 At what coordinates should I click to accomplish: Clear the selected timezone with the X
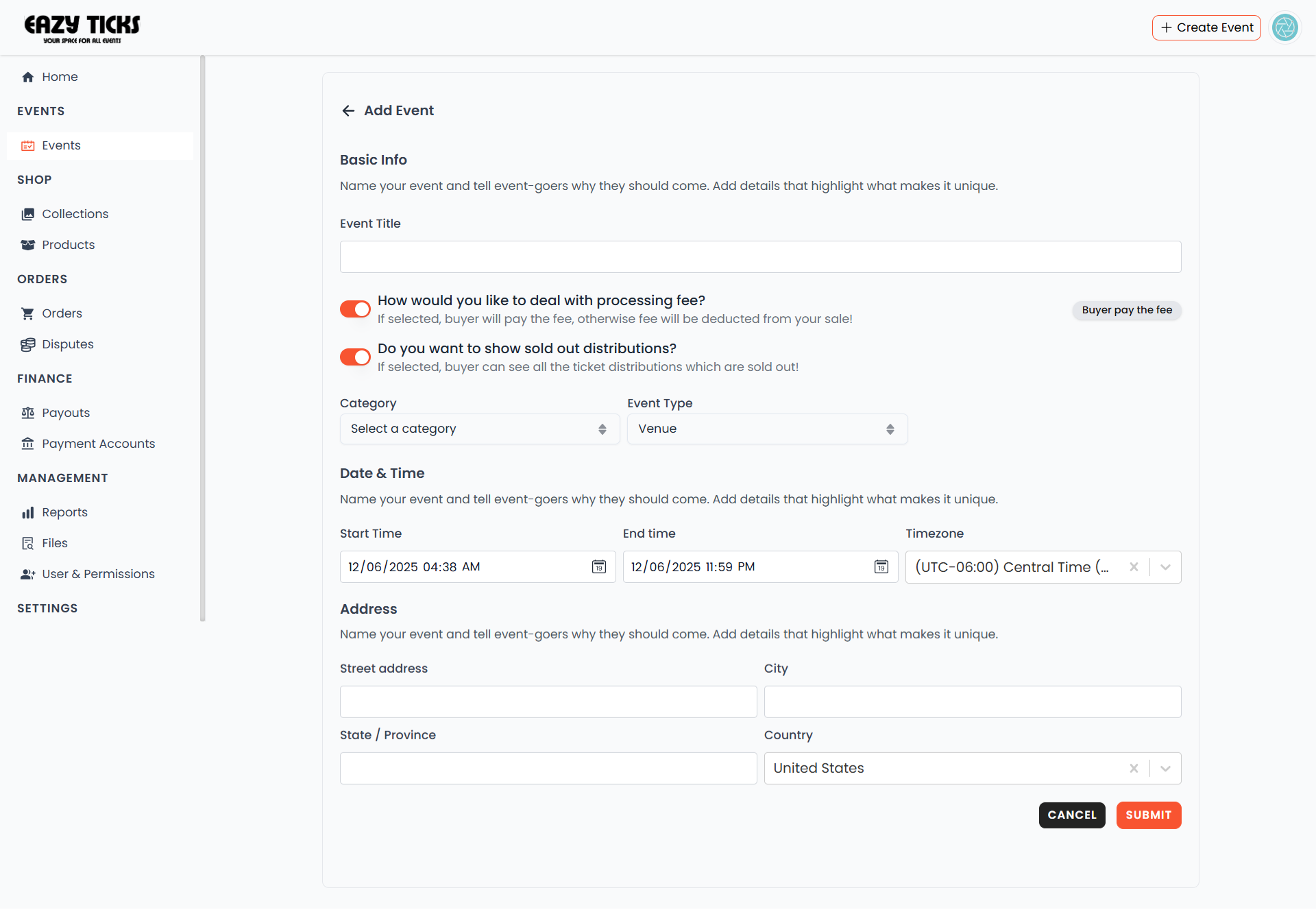1134,566
